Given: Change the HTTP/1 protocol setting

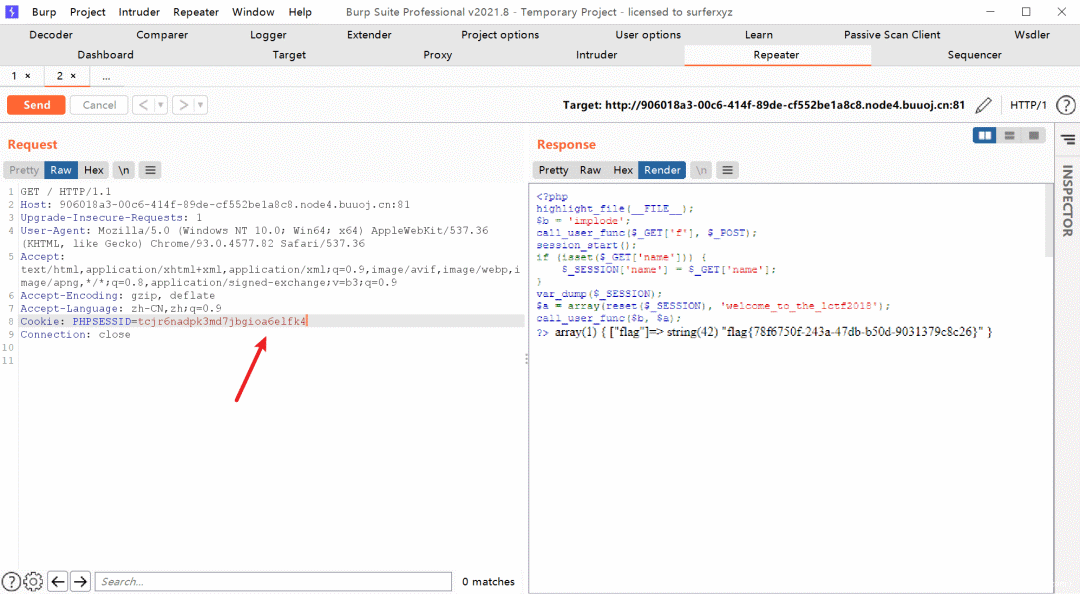Looking at the screenshot, I should [1028, 105].
